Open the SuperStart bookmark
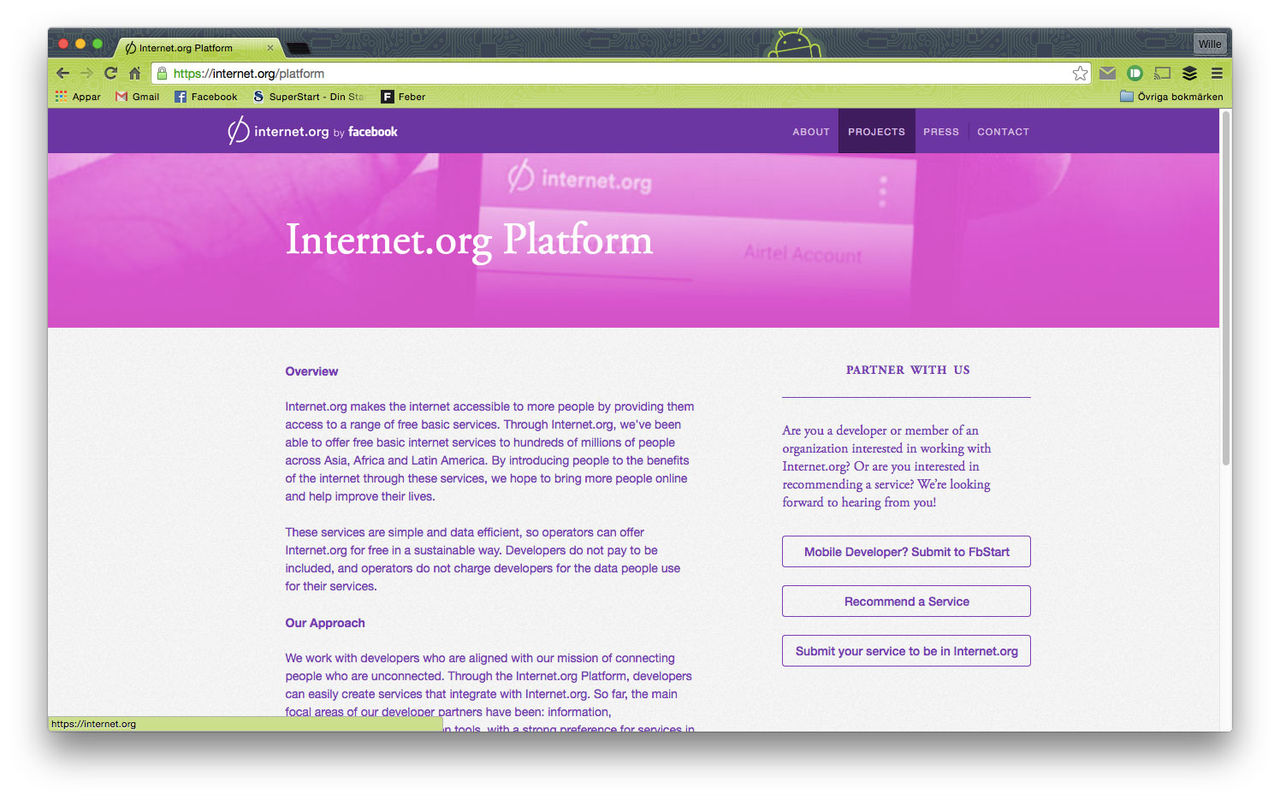This screenshot has height=800, width=1280. pos(308,97)
